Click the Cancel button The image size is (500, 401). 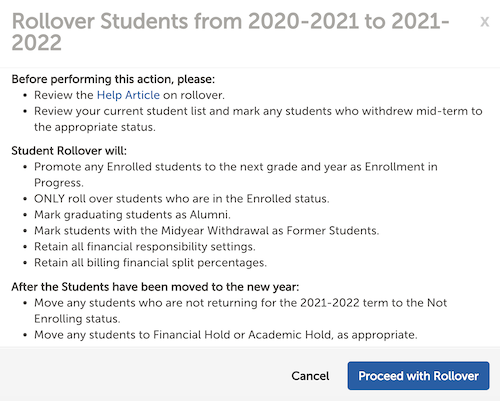click(x=310, y=376)
